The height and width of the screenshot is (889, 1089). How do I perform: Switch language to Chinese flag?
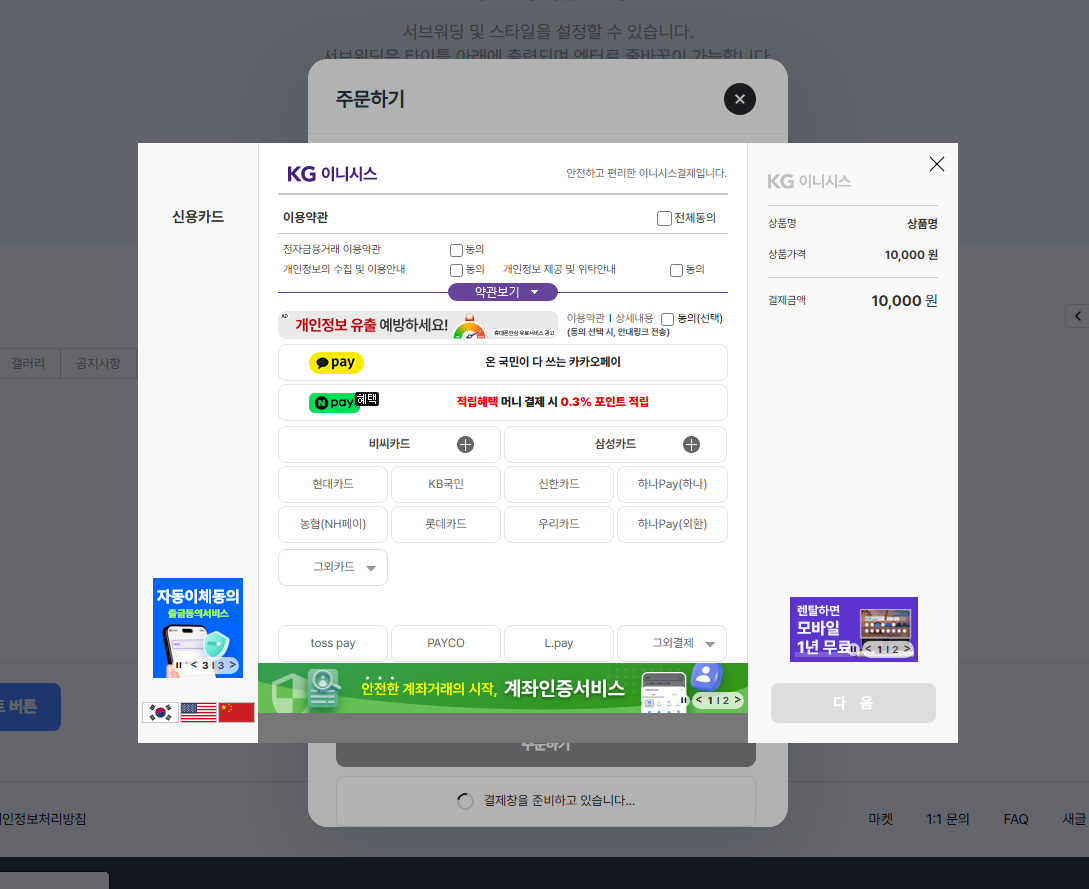tap(236, 713)
